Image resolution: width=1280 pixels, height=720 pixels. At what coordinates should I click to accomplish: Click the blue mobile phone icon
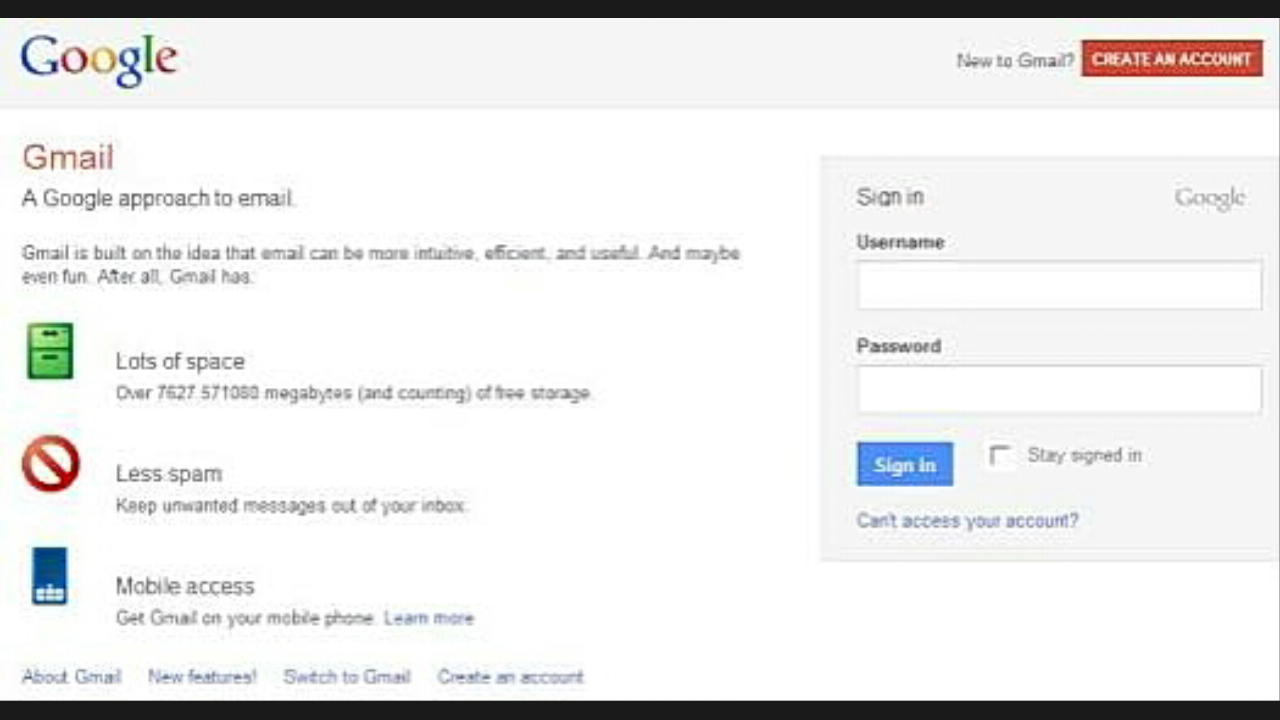coord(49,576)
